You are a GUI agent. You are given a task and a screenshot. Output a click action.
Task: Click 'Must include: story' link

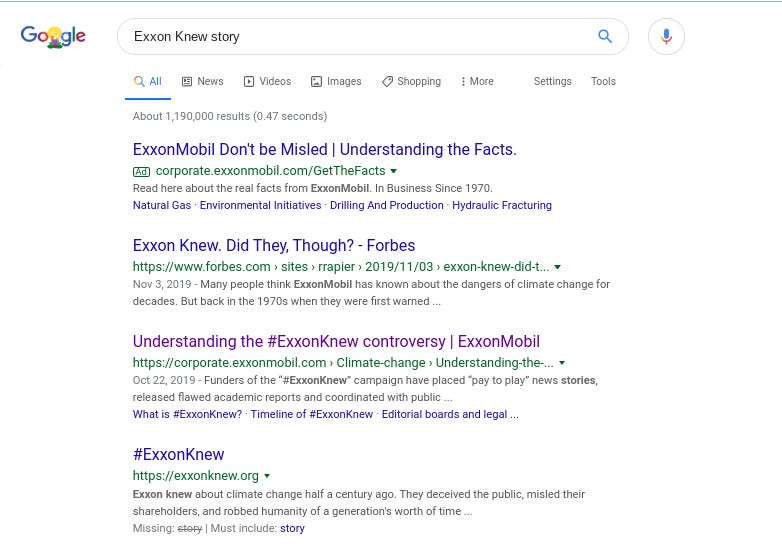(x=292, y=529)
